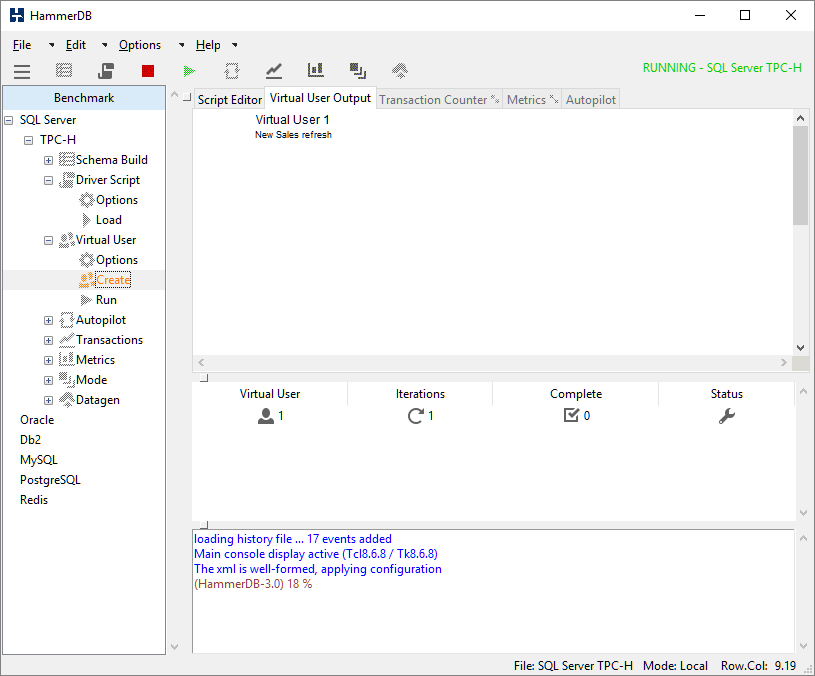The height and width of the screenshot is (676, 815).
Task: Click the output pane vertical scrollbar thumb
Action: [800, 176]
